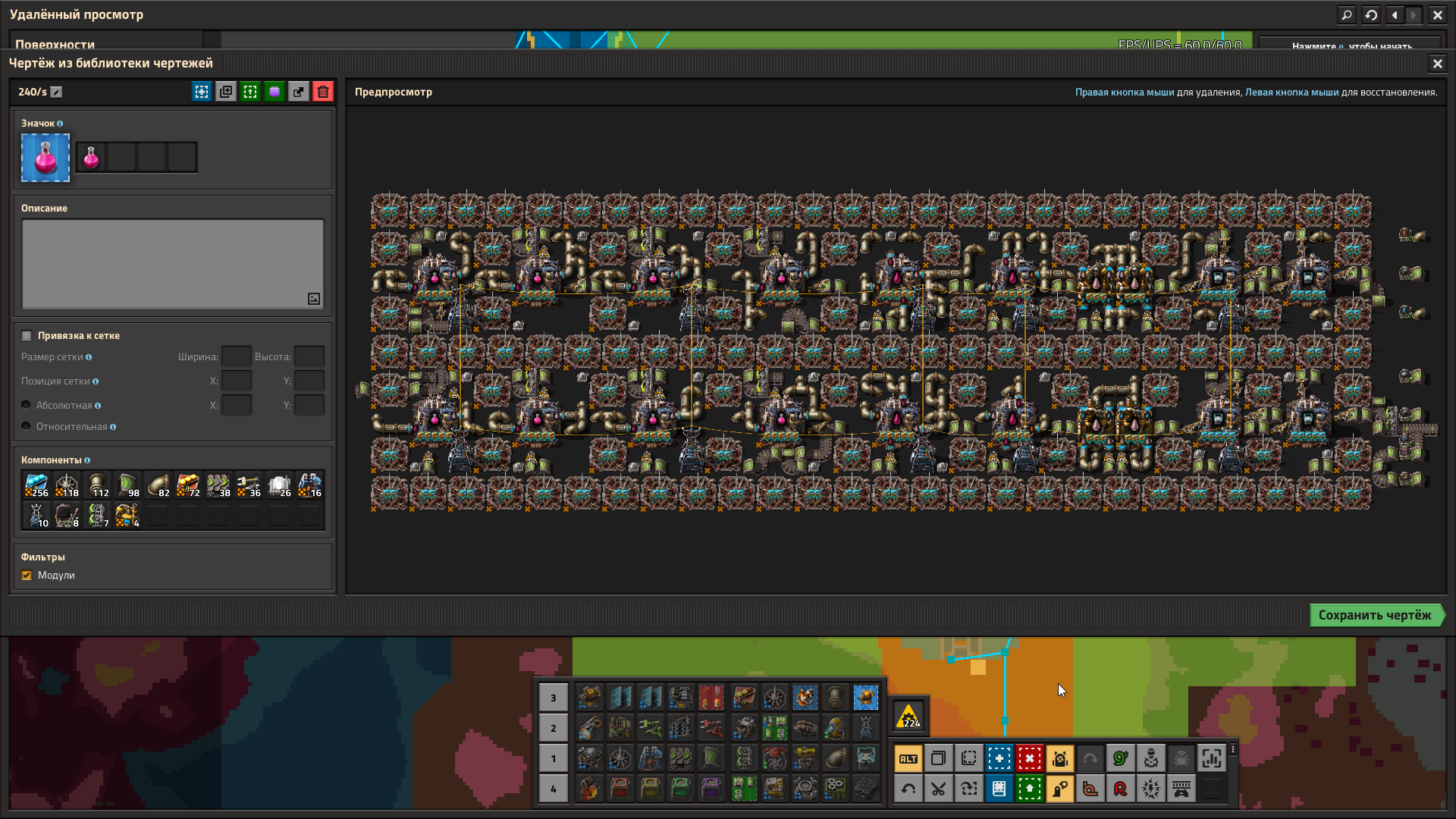Click the undo arrow shortcut button
The image size is (1456, 819).
[x=908, y=789]
